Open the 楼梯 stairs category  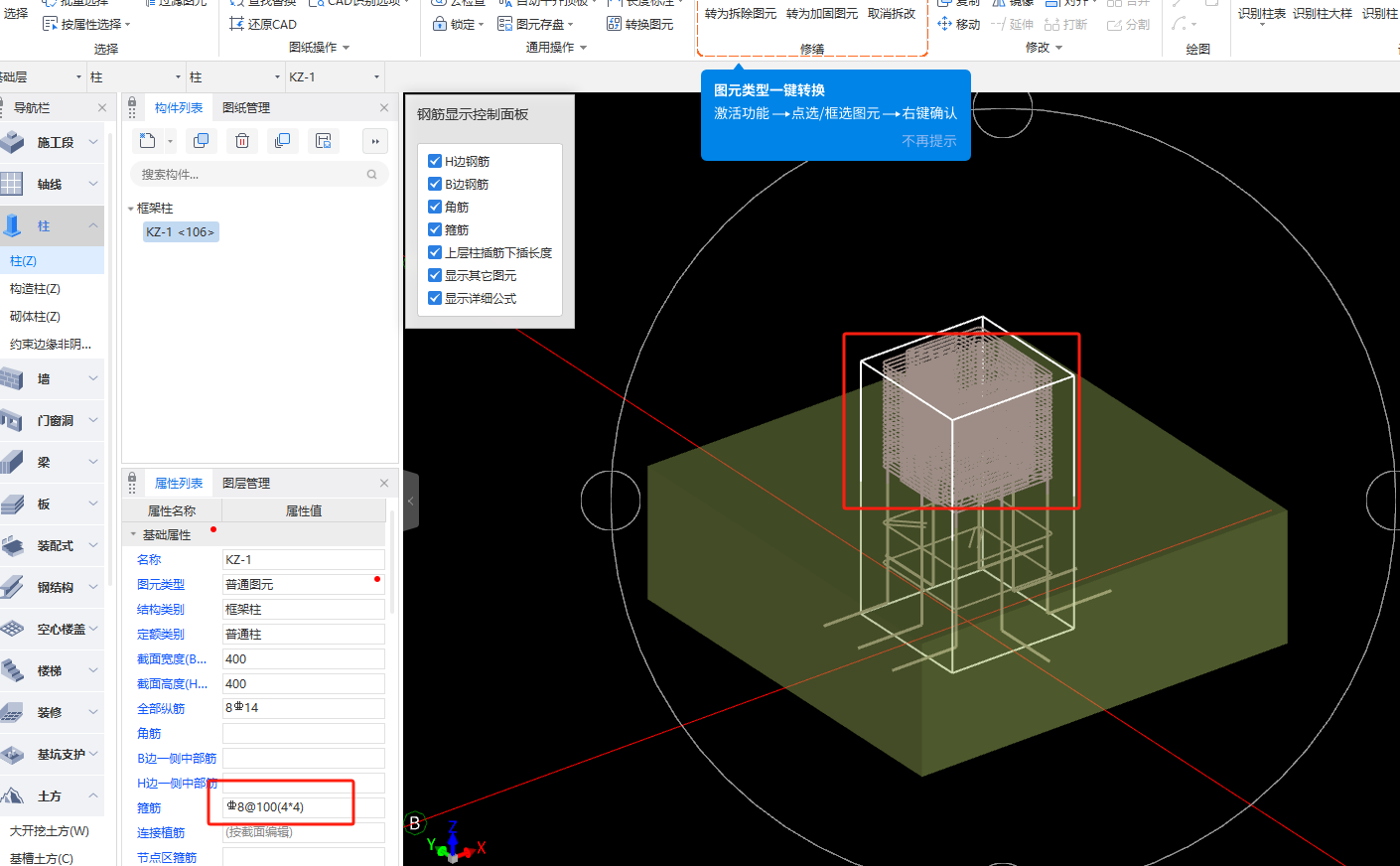pos(52,670)
